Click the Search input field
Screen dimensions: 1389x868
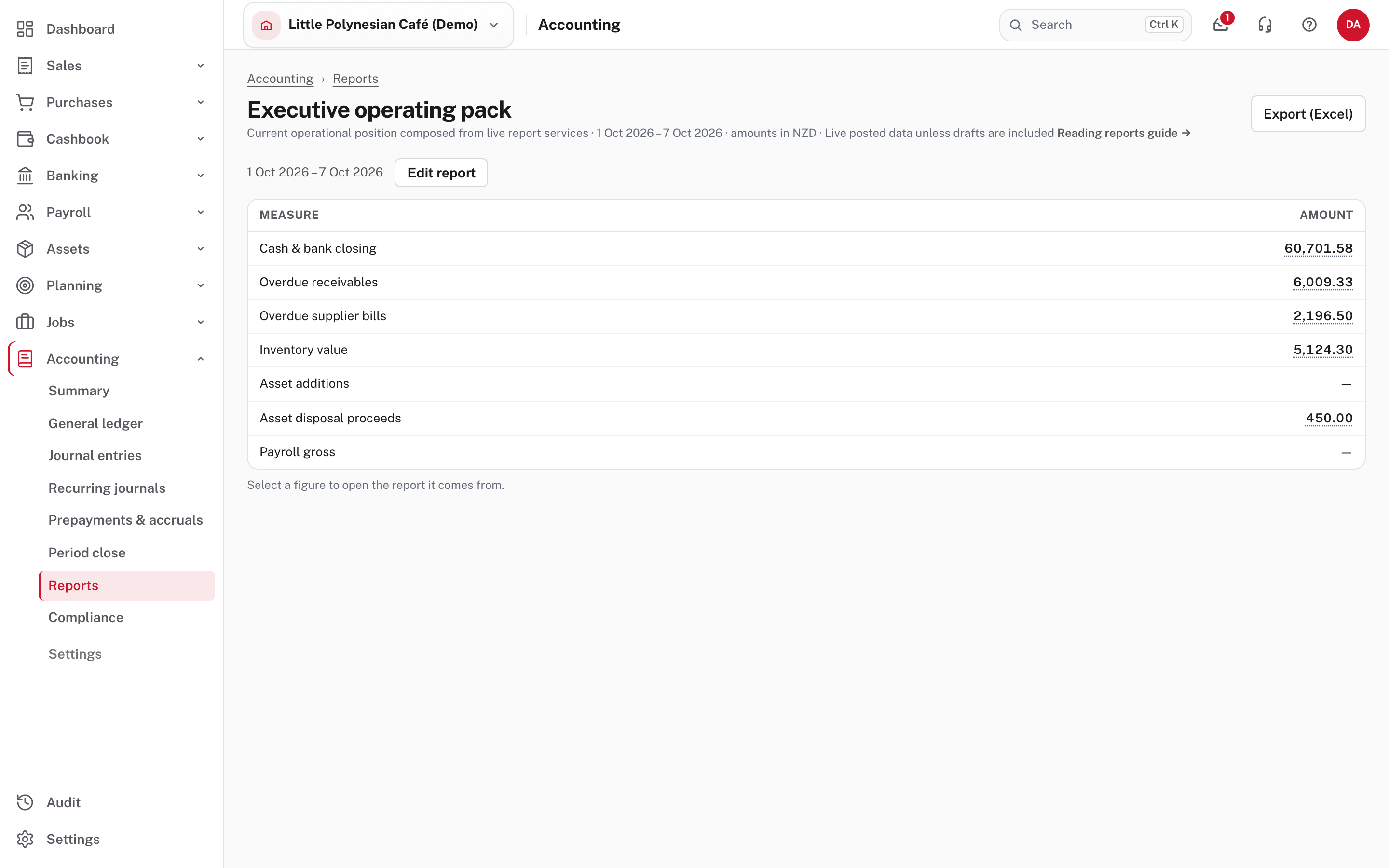(1095, 25)
